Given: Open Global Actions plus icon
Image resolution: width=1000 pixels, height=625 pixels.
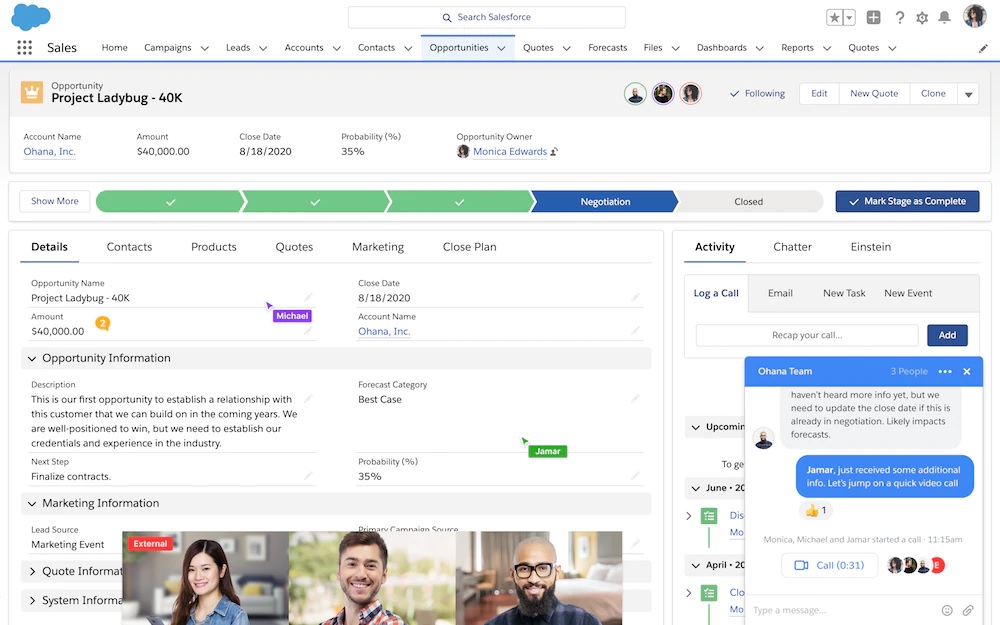Looking at the screenshot, I should [873, 17].
